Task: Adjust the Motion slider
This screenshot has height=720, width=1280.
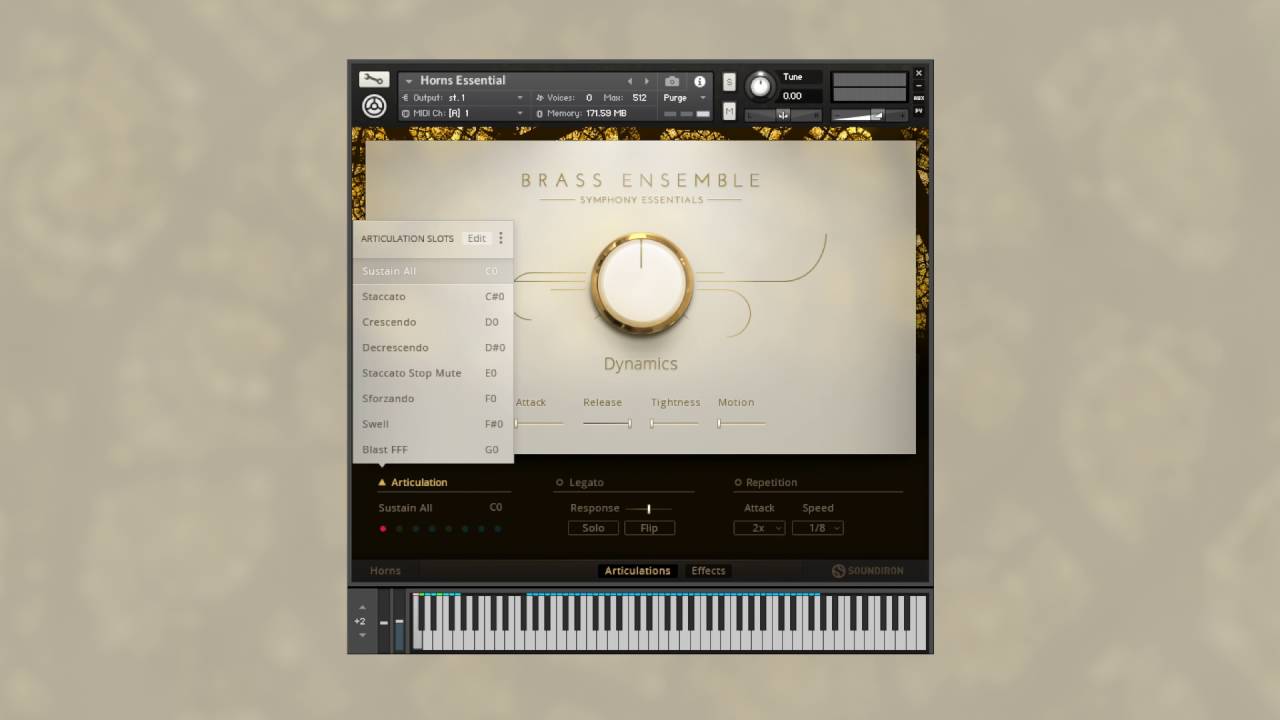Action: click(x=742, y=424)
